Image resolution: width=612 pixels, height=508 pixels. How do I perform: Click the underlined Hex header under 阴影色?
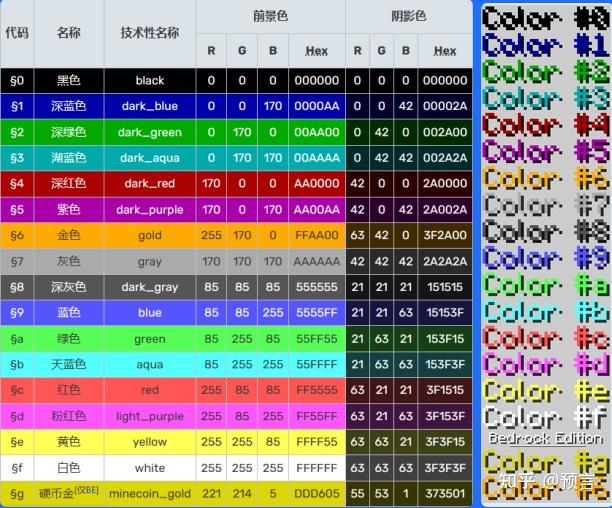(445, 51)
